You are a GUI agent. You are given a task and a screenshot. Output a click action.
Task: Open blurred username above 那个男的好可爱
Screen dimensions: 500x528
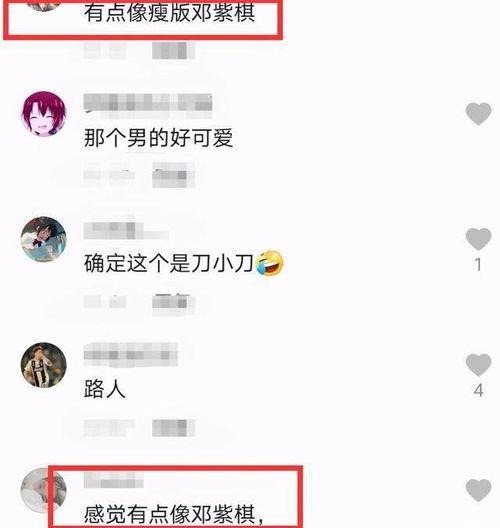pos(148,102)
